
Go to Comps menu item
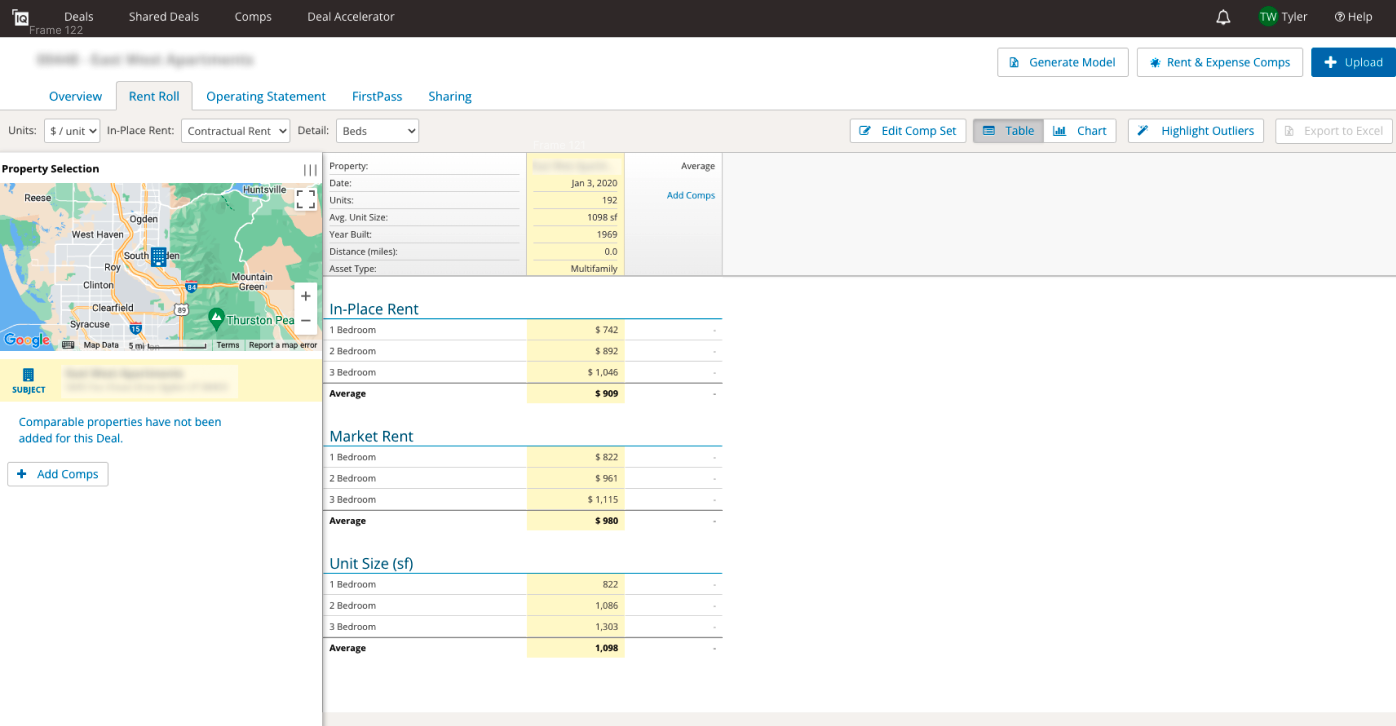pos(253,17)
